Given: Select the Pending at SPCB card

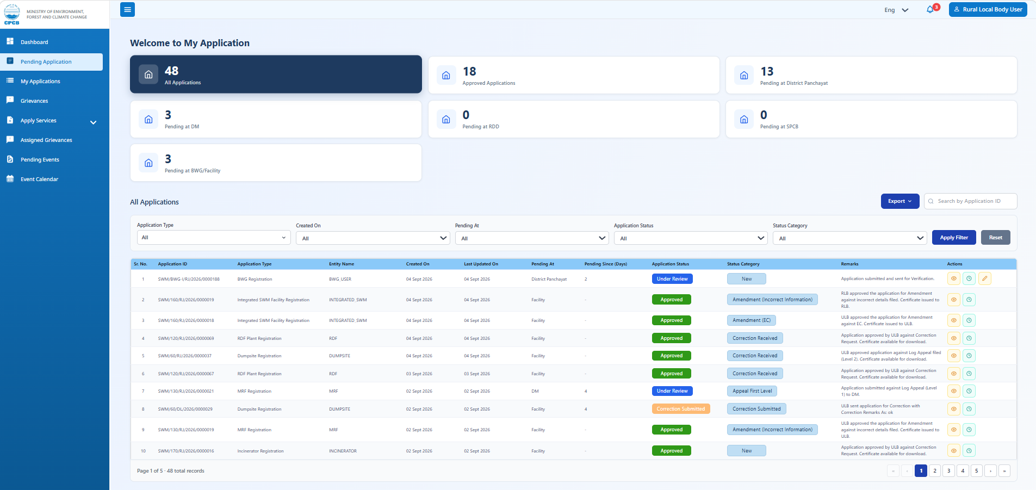Looking at the screenshot, I should 871,119.
